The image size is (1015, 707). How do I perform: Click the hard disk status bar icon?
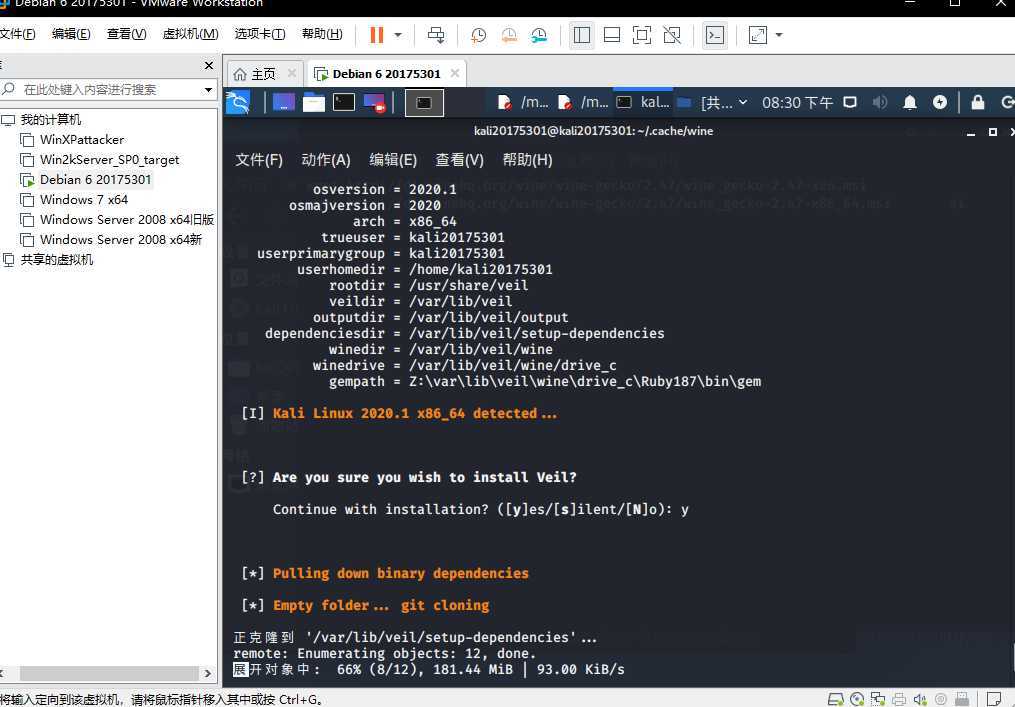pos(836,699)
